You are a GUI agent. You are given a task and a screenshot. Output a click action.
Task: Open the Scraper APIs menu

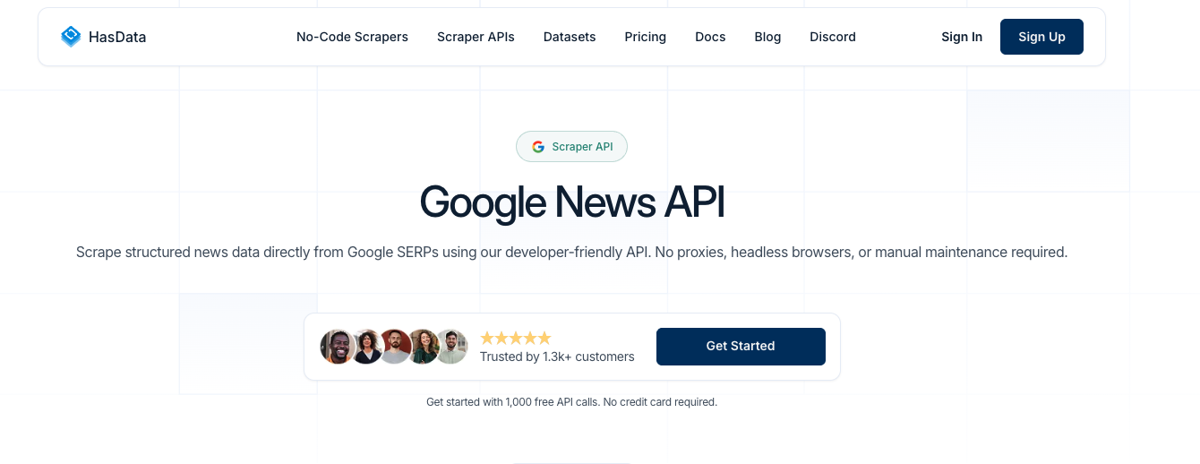click(476, 37)
